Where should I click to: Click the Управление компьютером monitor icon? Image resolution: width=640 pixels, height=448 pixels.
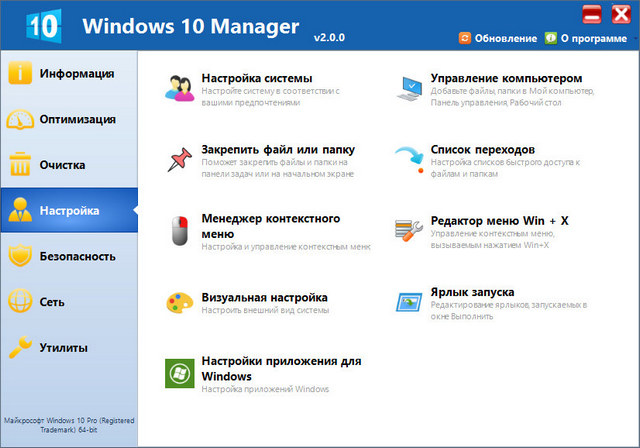(x=409, y=89)
